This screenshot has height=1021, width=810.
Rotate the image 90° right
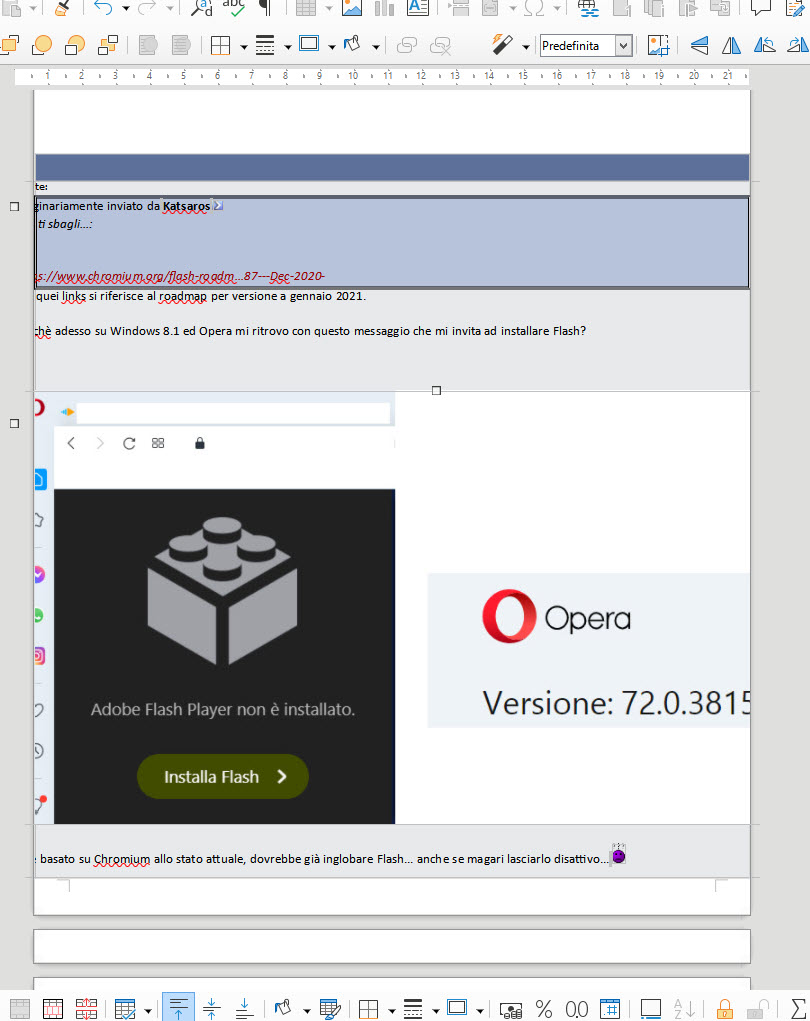point(798,45)
